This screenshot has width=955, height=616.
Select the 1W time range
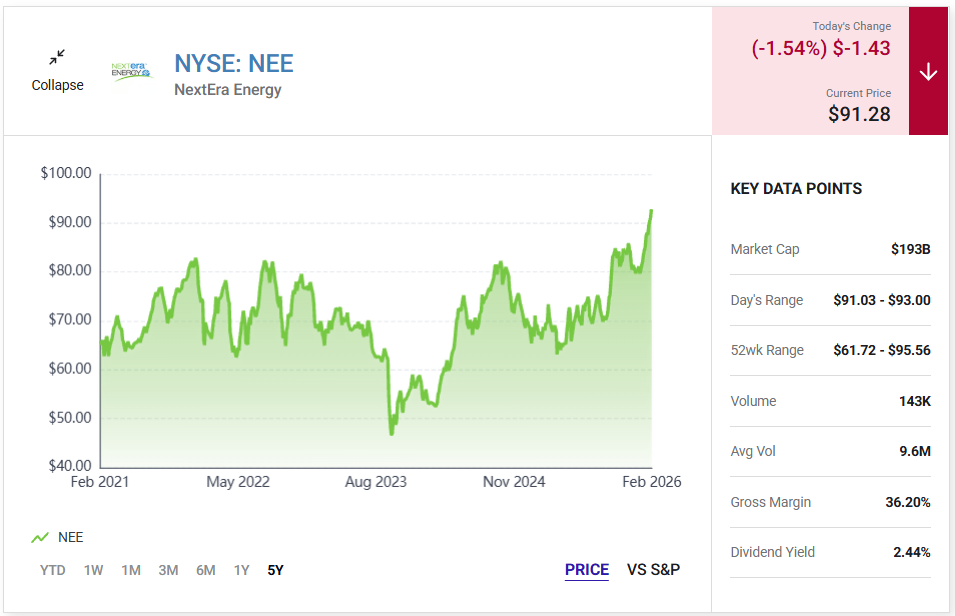pyautogui.click(x=93, y=570)
